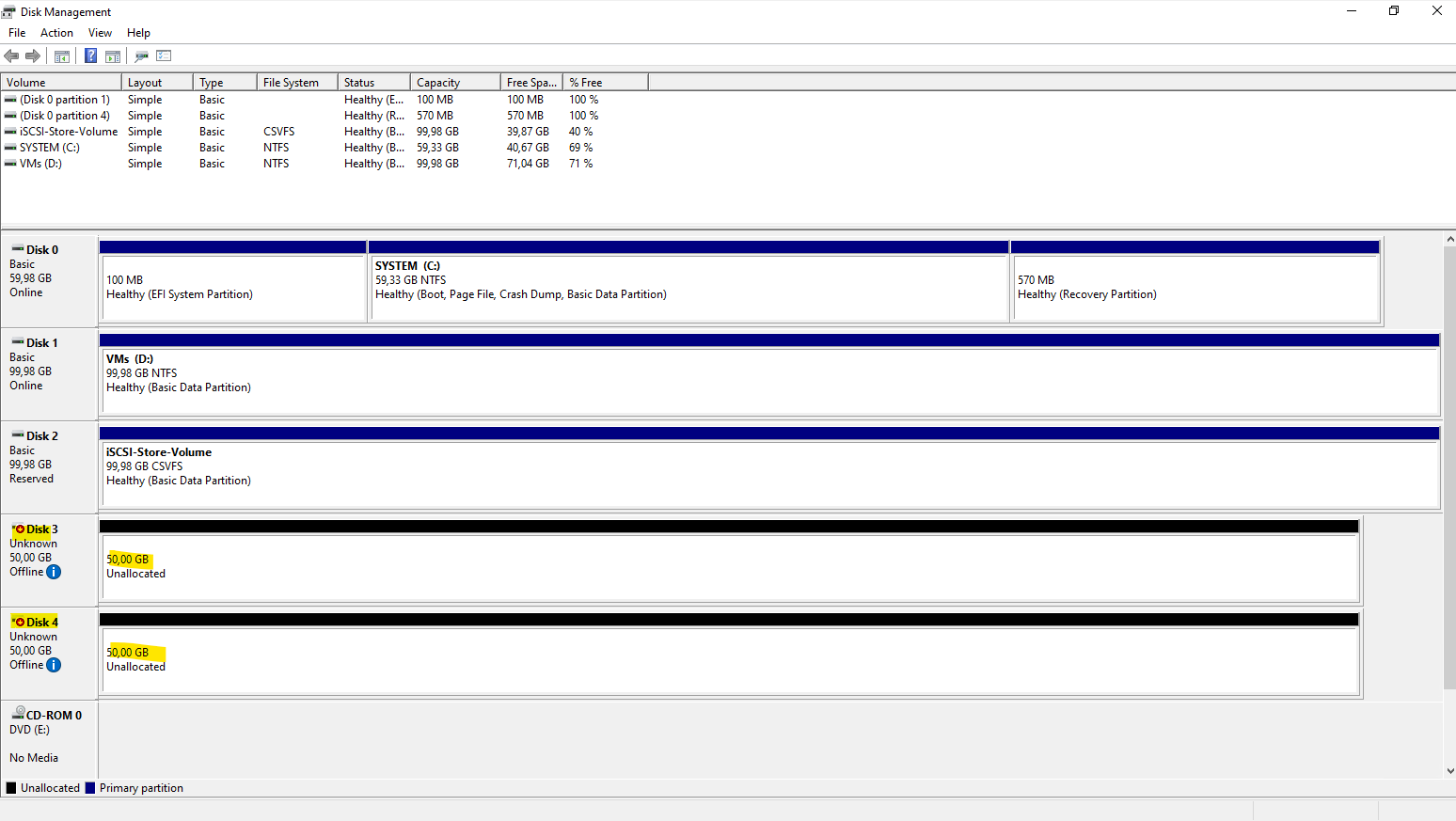Click the 39,87 GB free space cell

[x=528, y=132]
